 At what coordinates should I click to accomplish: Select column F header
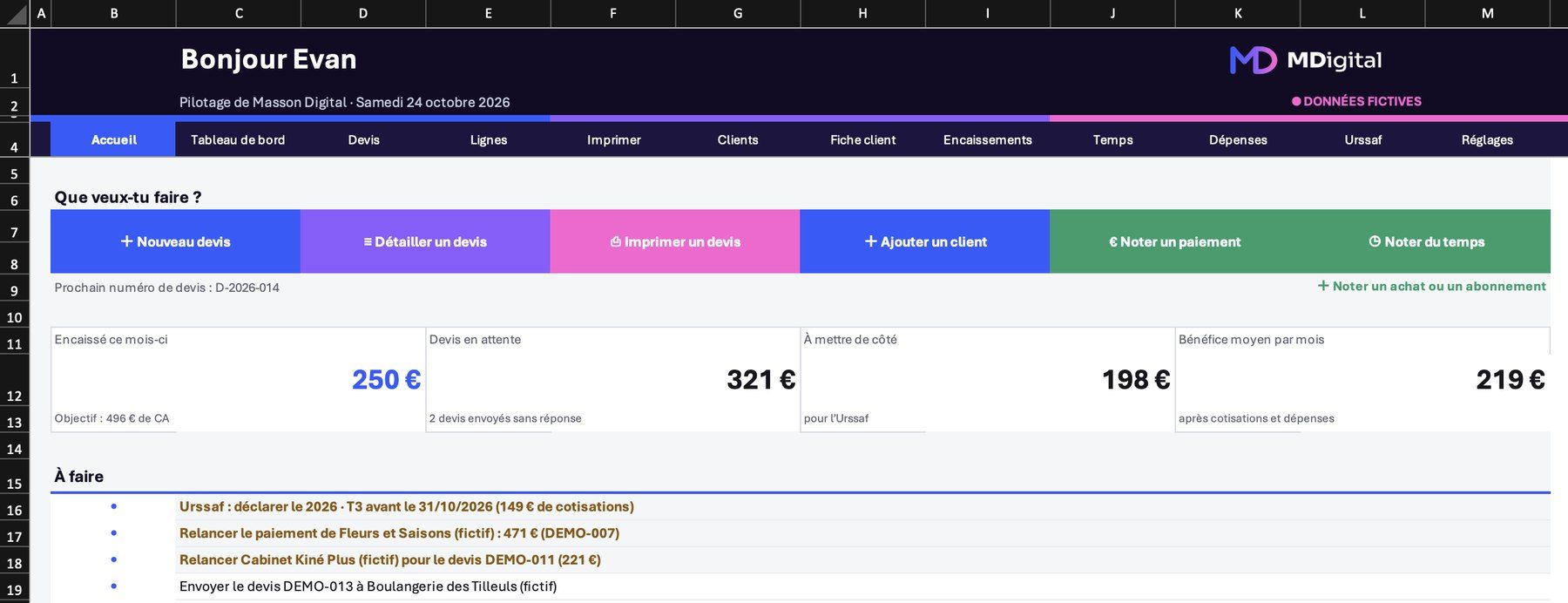point(613,13)
